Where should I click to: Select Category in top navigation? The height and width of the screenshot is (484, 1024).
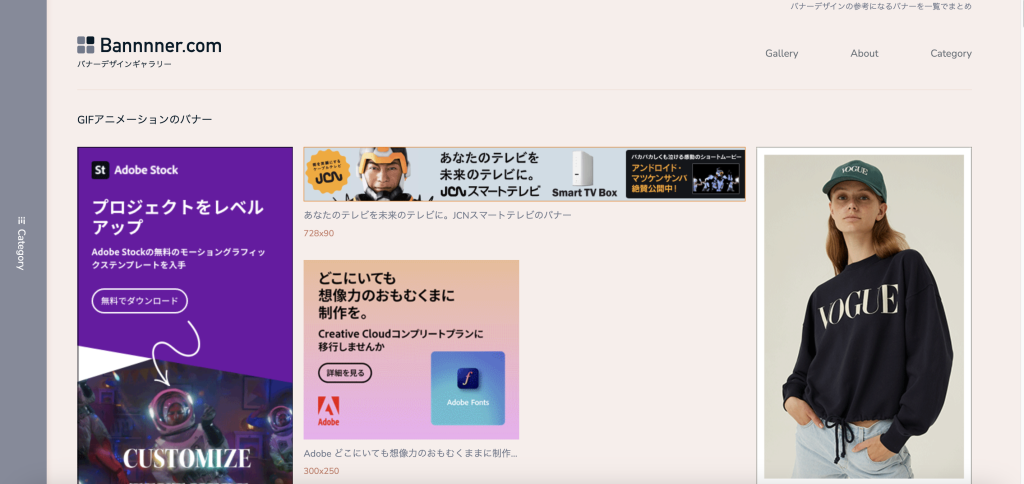(950, 54)
